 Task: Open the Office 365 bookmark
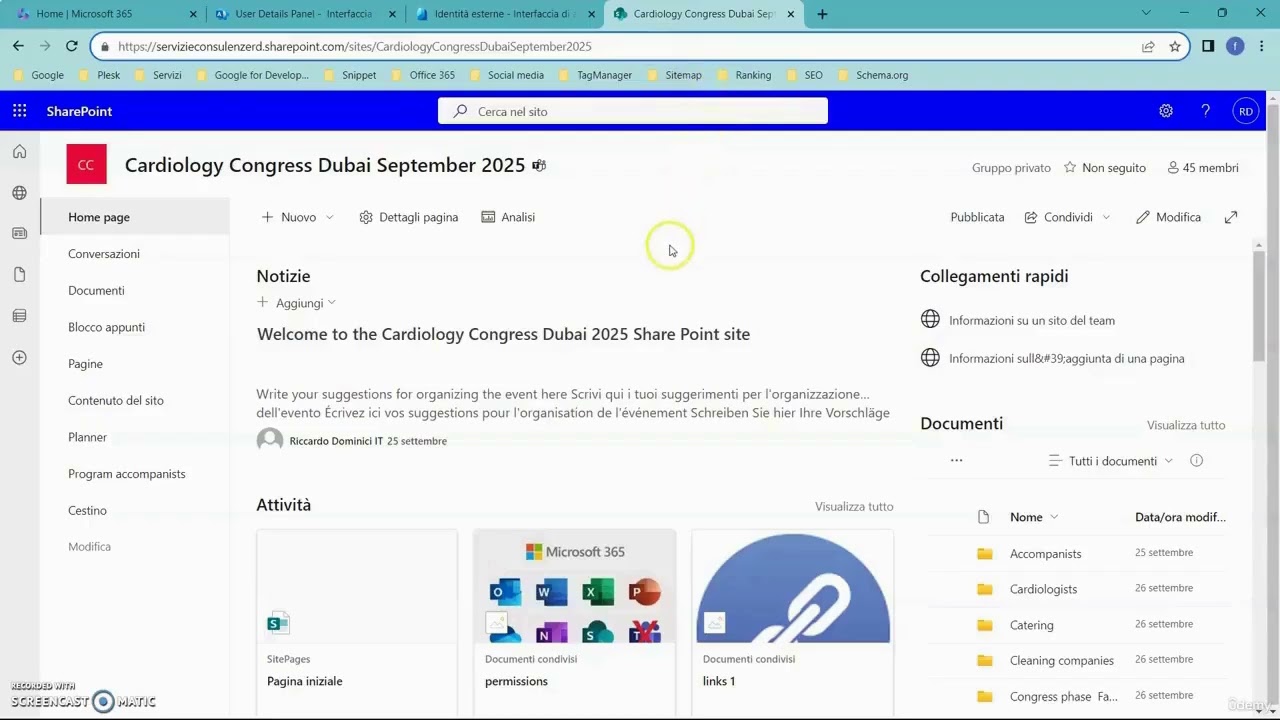pos(422,75)
